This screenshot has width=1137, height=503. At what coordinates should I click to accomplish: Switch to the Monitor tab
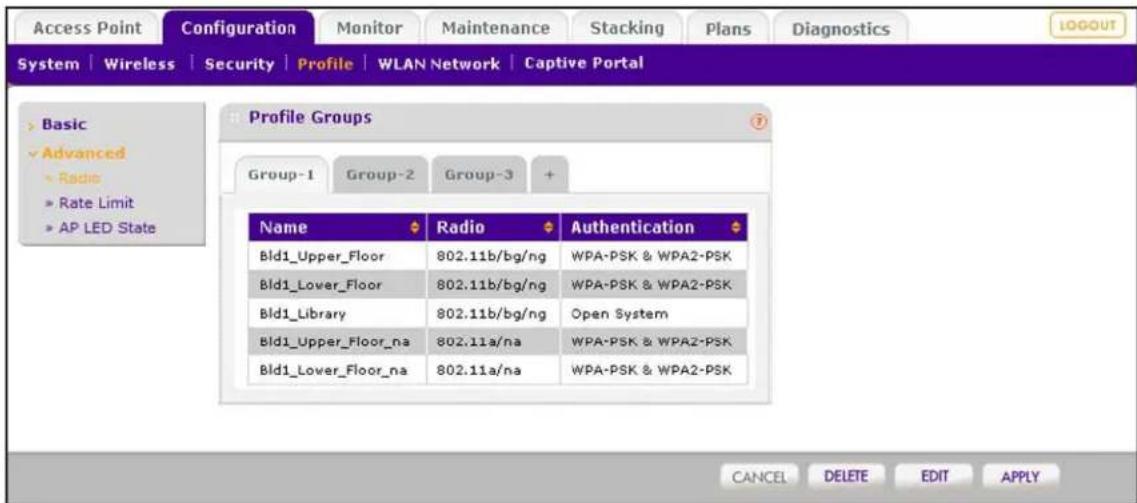(370, 29)
